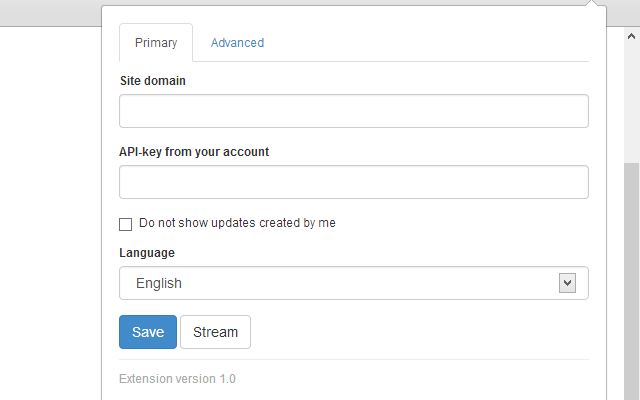Screen dimensions: 640x400
Task: Click the "Site domain" label
Action: pyautogui.click(x=152, y=80)
